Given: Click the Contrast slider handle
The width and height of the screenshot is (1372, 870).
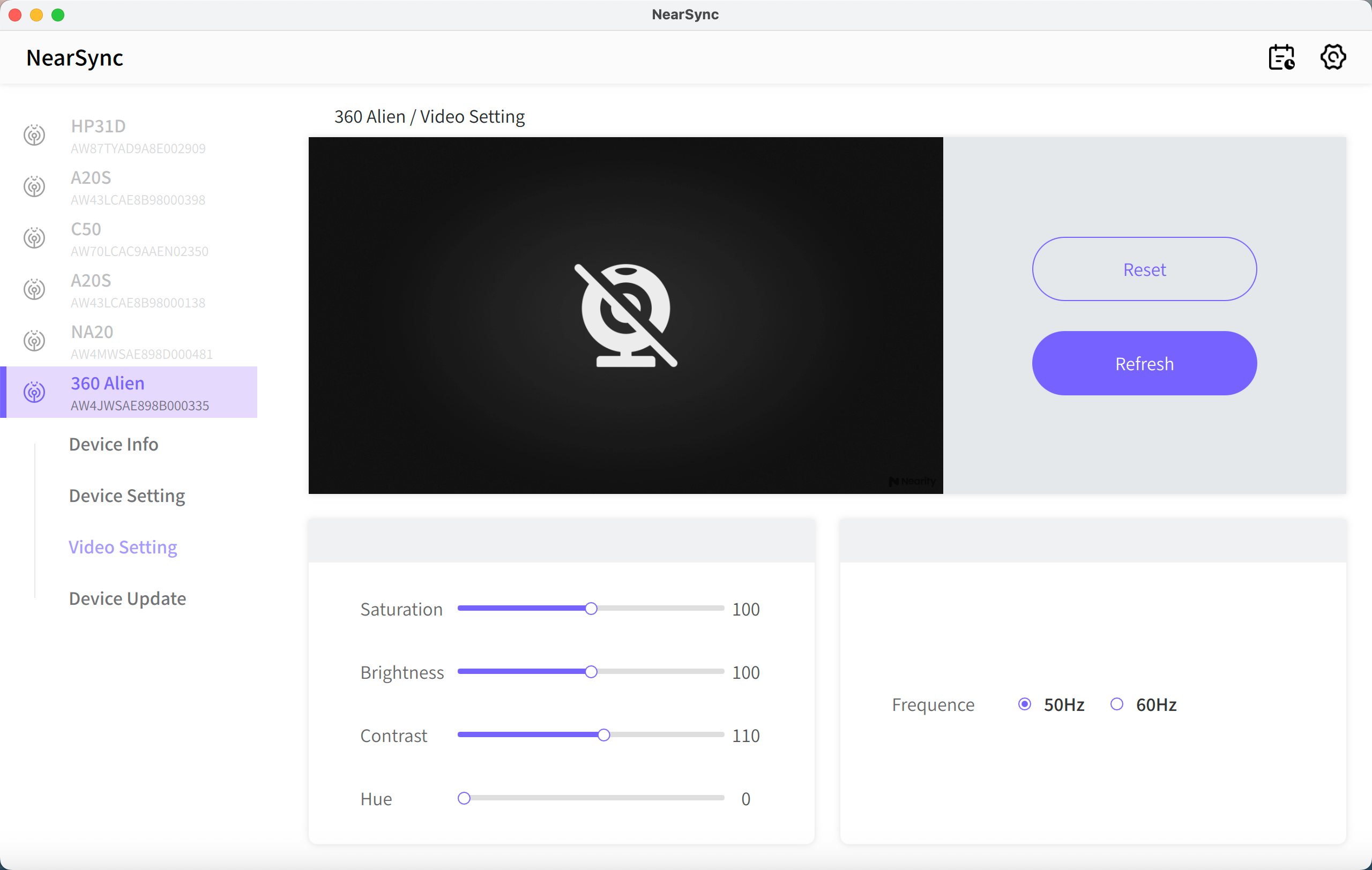Looking at the screenshot, I should 603,735.
